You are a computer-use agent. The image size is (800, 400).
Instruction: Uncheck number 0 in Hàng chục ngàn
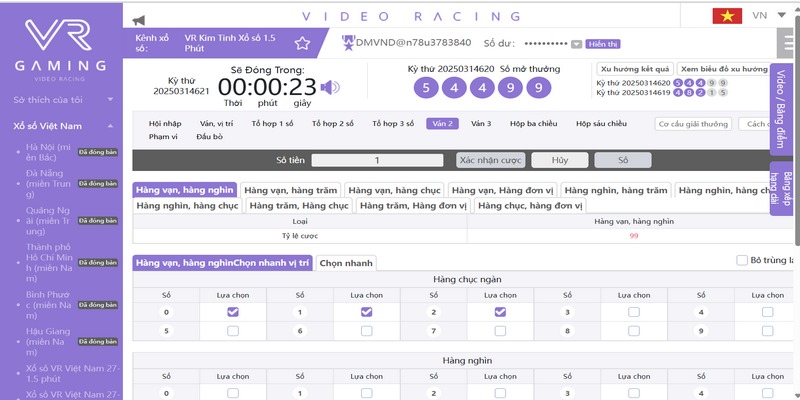point(233,312)
